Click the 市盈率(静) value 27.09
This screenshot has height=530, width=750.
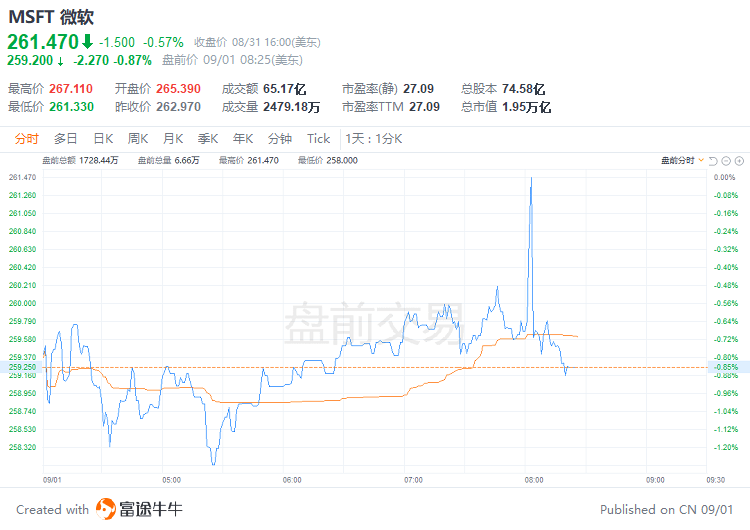pyautogui.click(x=419, y=88)
